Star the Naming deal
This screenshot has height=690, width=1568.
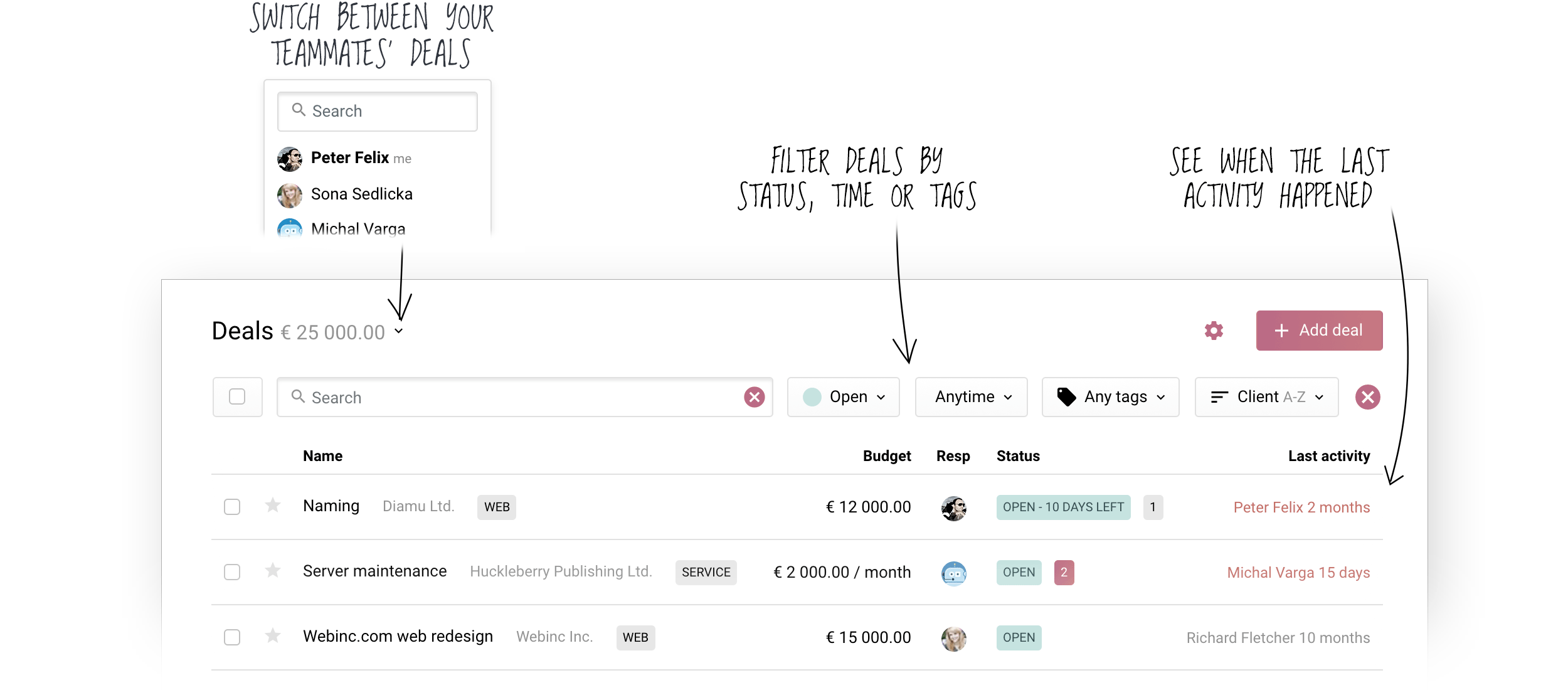(273, 506)
